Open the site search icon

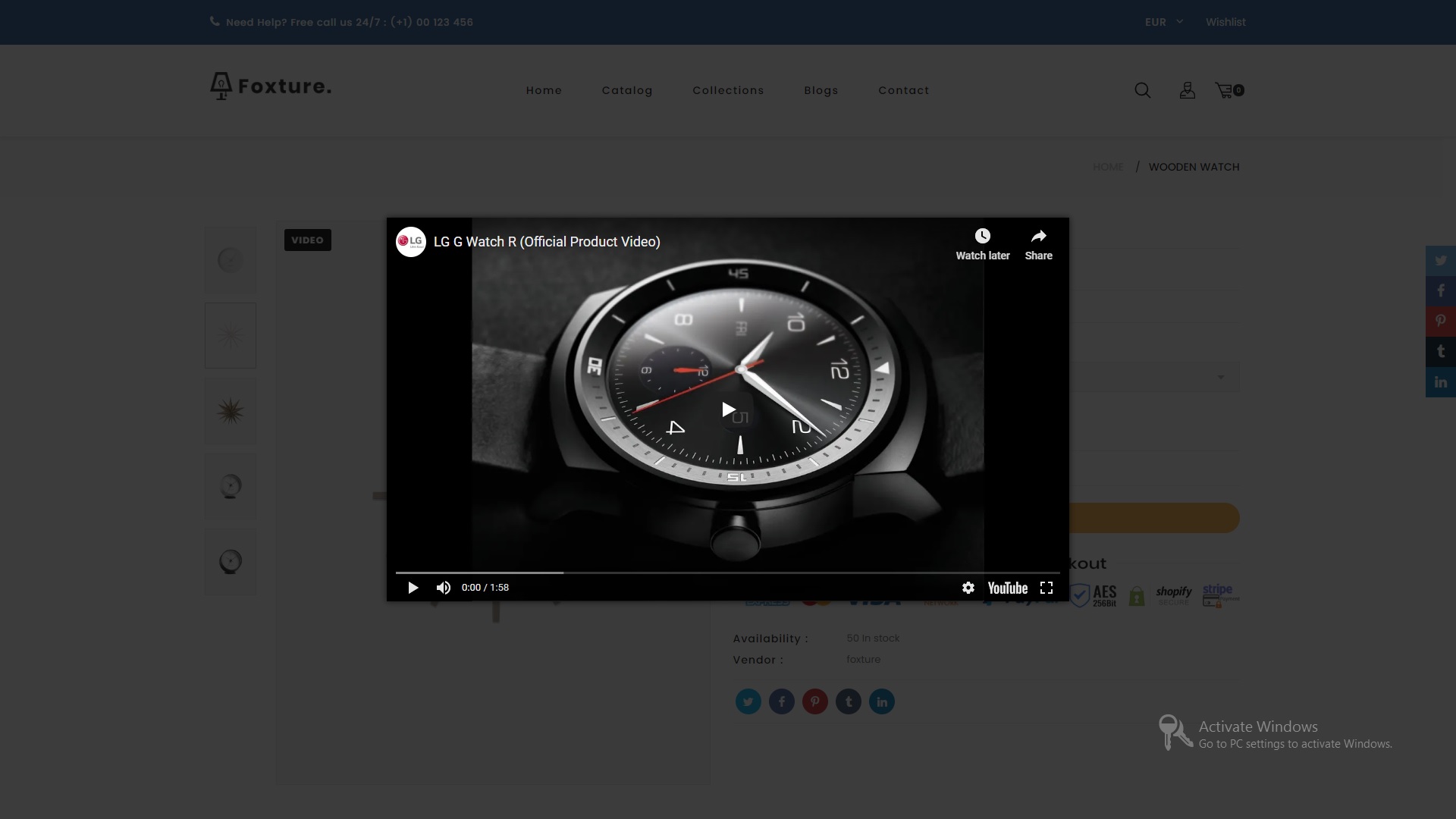coord(1143,90)
